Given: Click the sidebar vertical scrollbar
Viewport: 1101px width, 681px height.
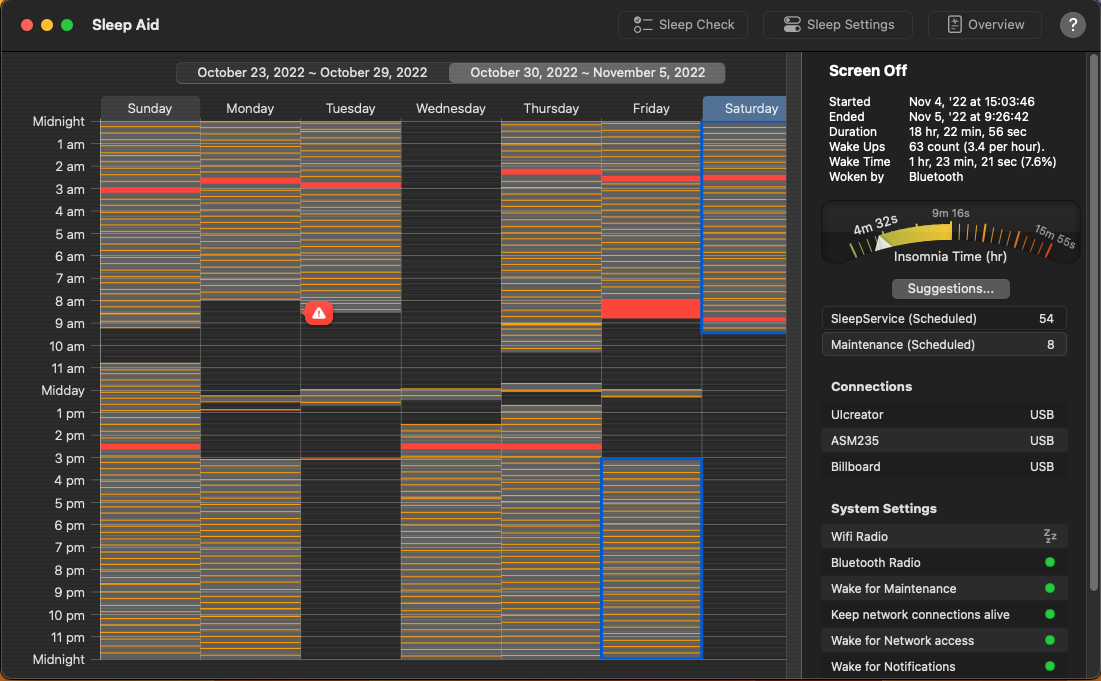Looking at the screenshot, I should pyautogui.click(x=1093, y=323).
